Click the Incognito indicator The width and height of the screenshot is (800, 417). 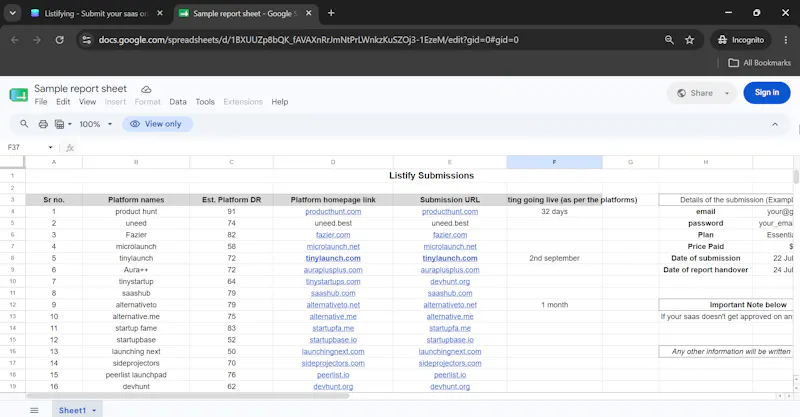coord(741,40)
